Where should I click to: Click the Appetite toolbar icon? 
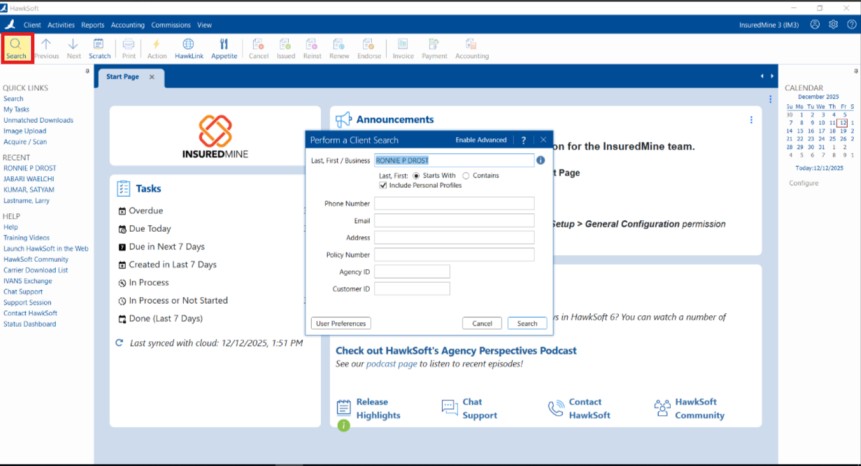(x=224, y=45)
